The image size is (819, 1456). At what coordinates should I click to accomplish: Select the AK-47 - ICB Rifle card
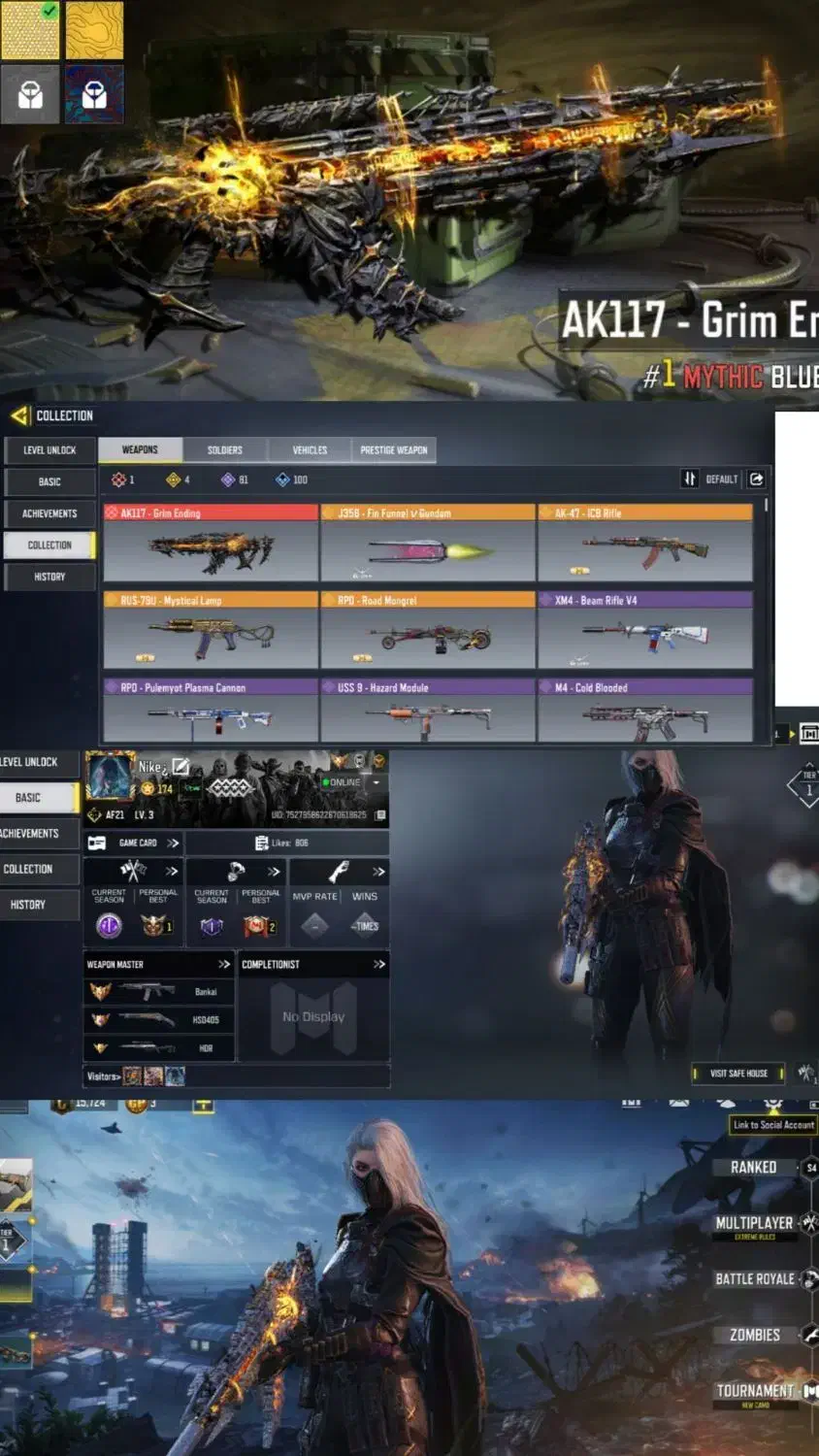coord(645,543)
